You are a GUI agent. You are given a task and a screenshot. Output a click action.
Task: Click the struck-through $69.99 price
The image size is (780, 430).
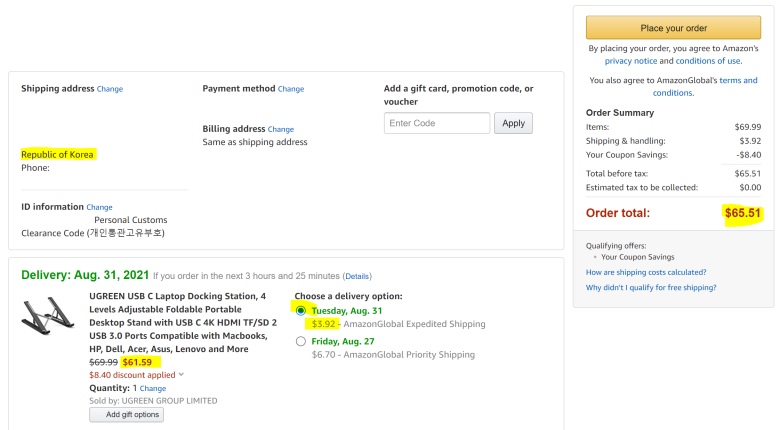point(103,362)
